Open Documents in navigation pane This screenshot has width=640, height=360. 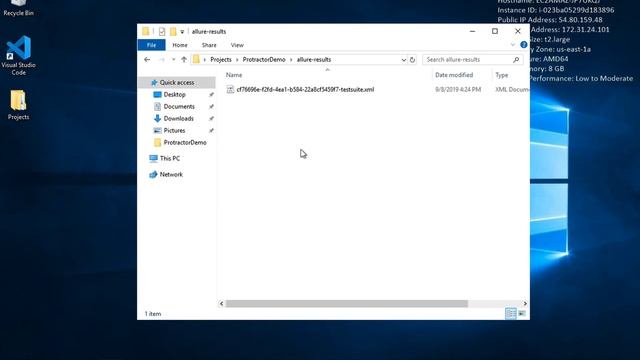click(x=179, y=107)
